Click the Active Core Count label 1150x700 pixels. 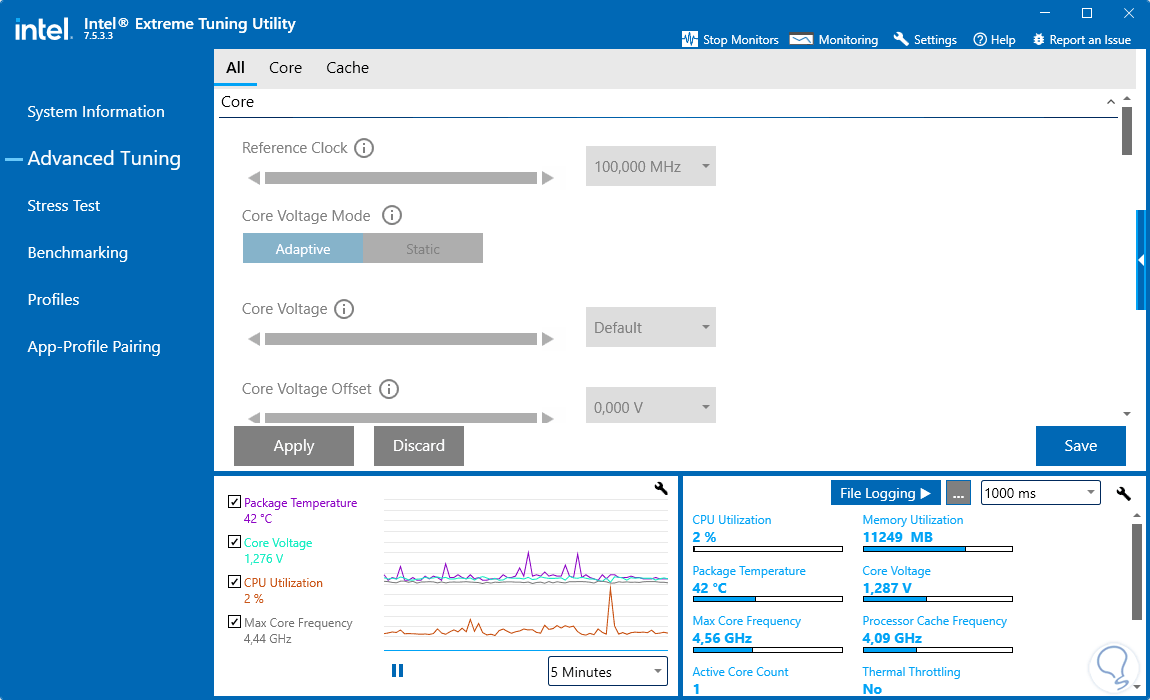click(x=740, y=671)
